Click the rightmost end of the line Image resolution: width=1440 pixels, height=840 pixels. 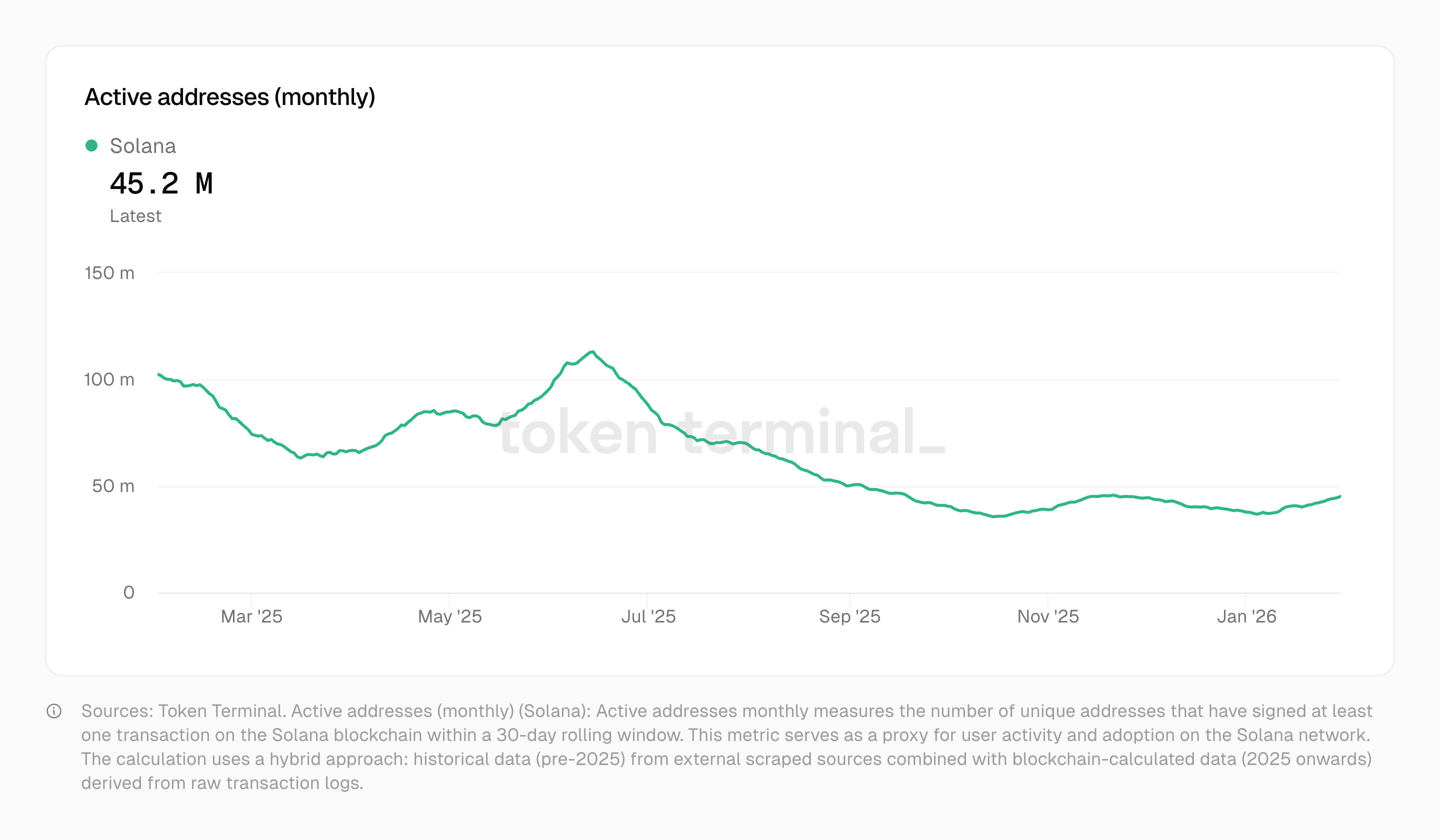(1339, 496)
